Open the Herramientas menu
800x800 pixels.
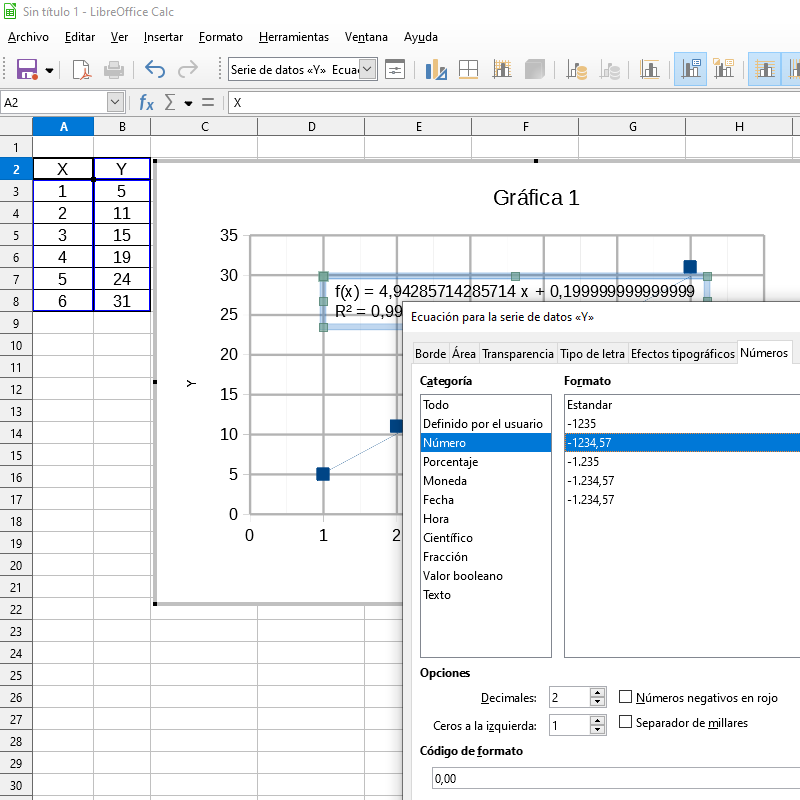pyautogui.click(x=294, y=37)
